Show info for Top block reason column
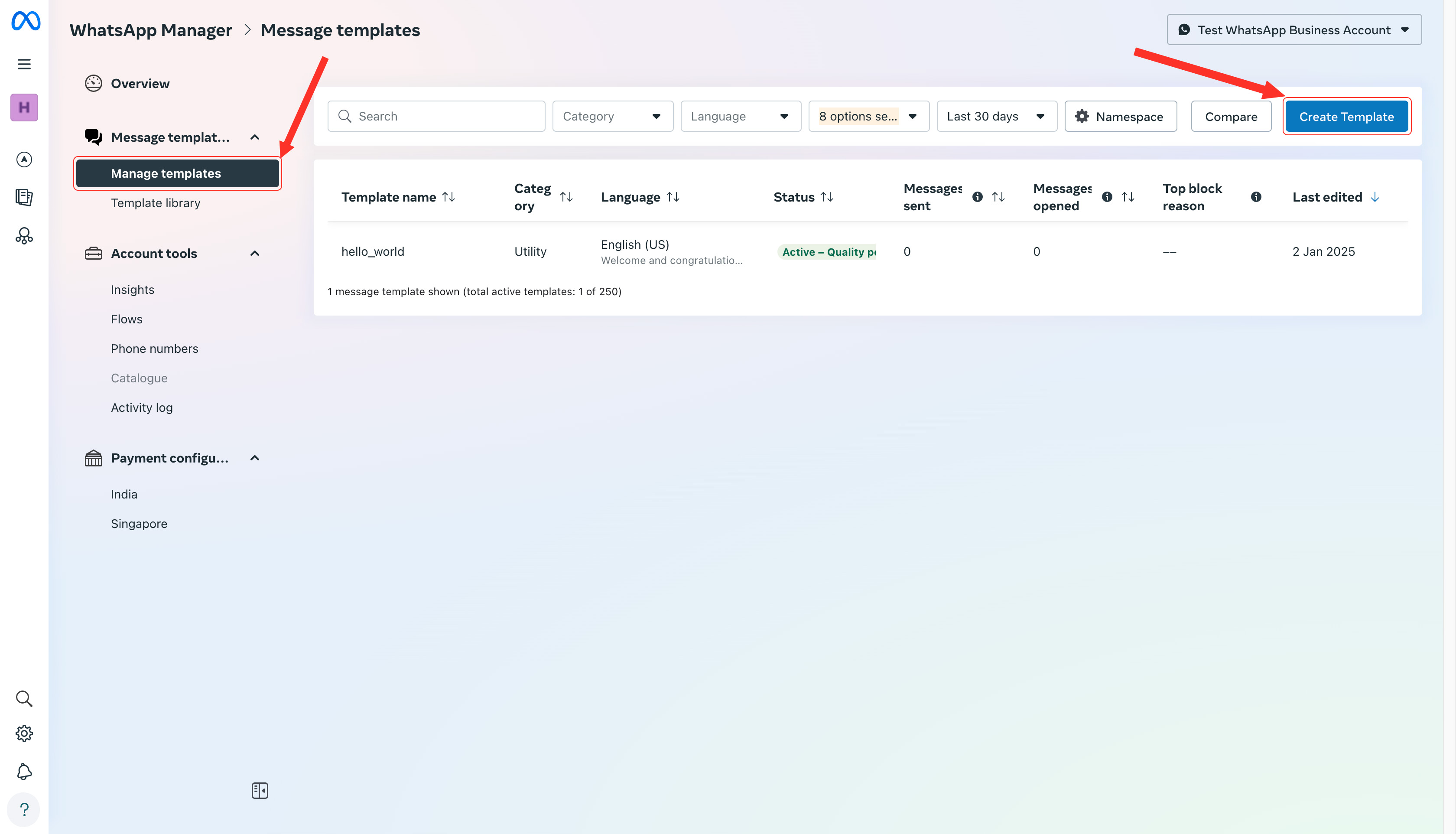The width and height of the screenshot is (1456, 834). 1256,197
